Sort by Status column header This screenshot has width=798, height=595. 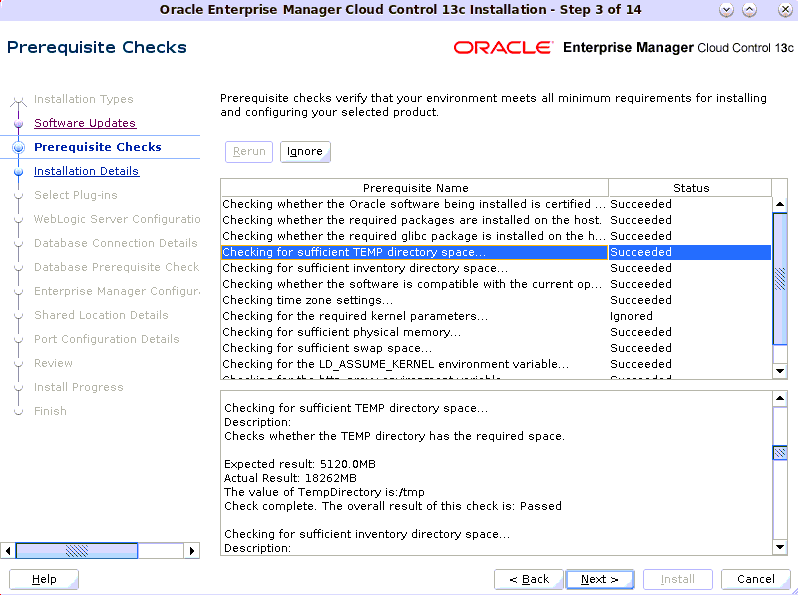coord(690,188)
